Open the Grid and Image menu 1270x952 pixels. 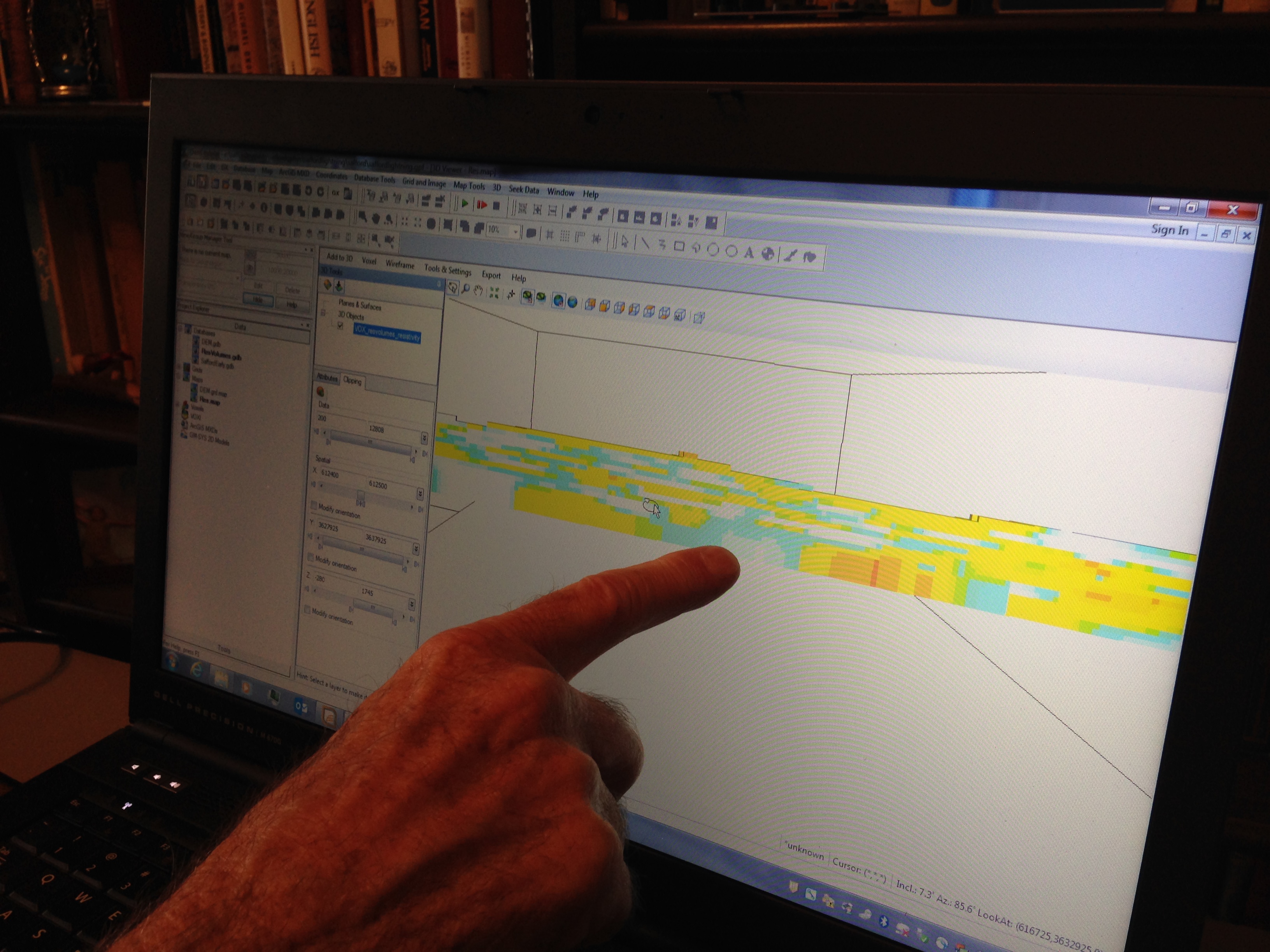tap(424, 182)
